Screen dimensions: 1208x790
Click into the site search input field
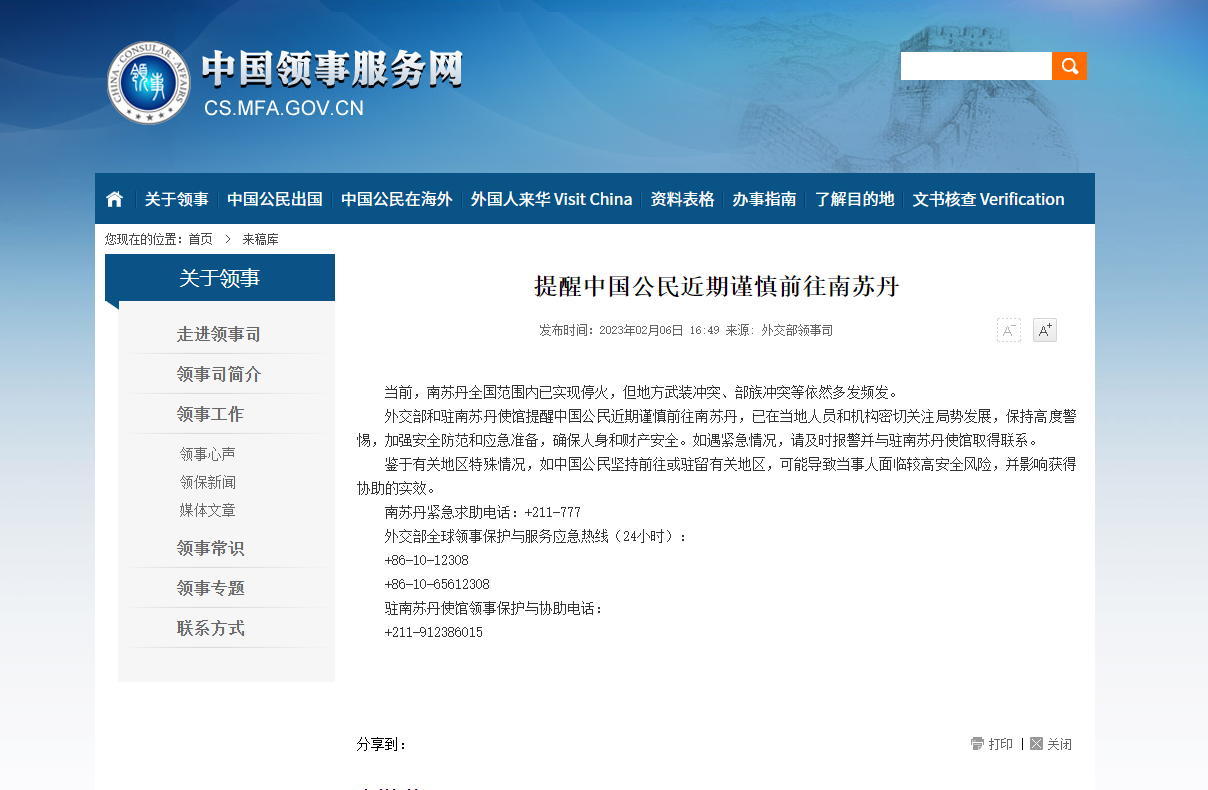click(x=975, y=66)
